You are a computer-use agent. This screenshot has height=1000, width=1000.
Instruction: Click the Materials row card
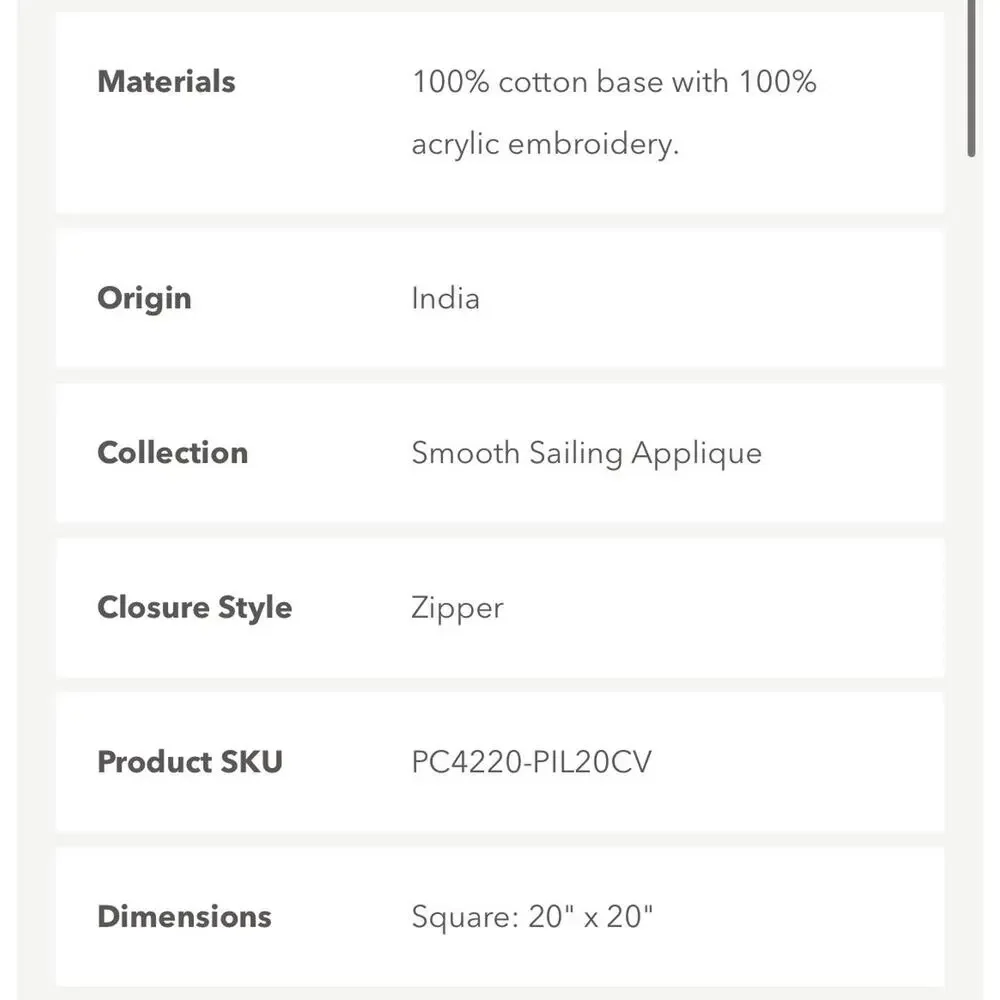(x=499, y=112)
